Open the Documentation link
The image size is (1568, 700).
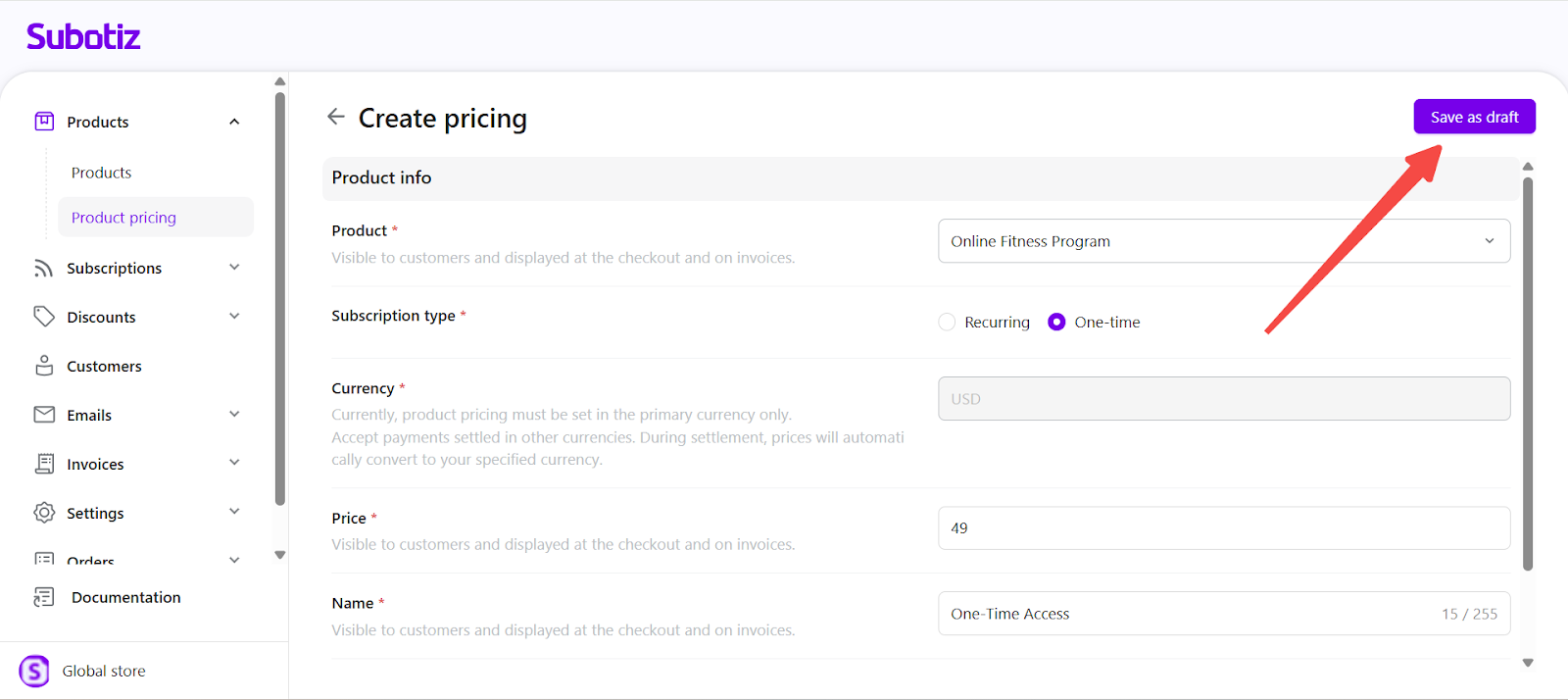coord(125,597)
